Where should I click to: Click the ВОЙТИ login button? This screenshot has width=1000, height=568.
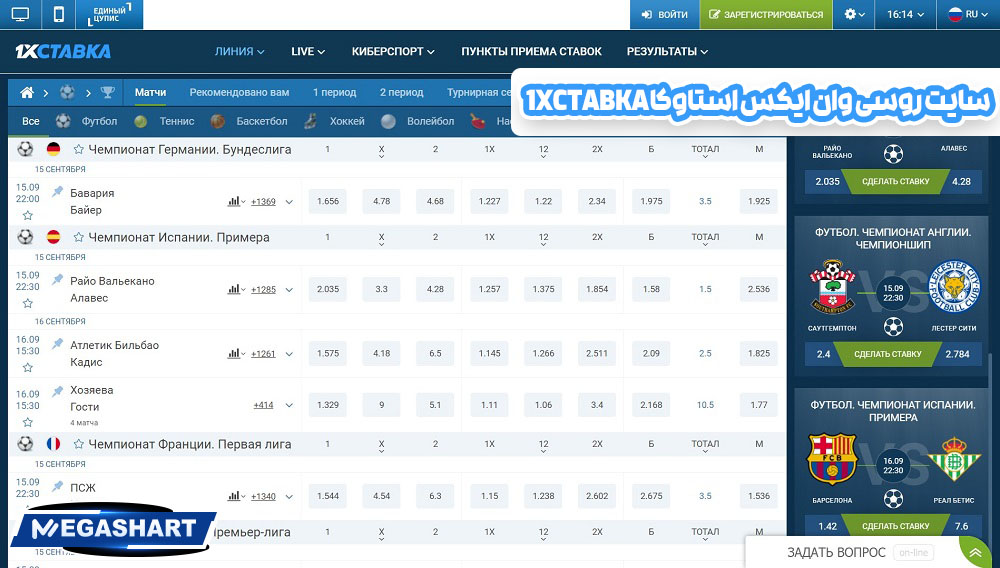click(665, 14)
